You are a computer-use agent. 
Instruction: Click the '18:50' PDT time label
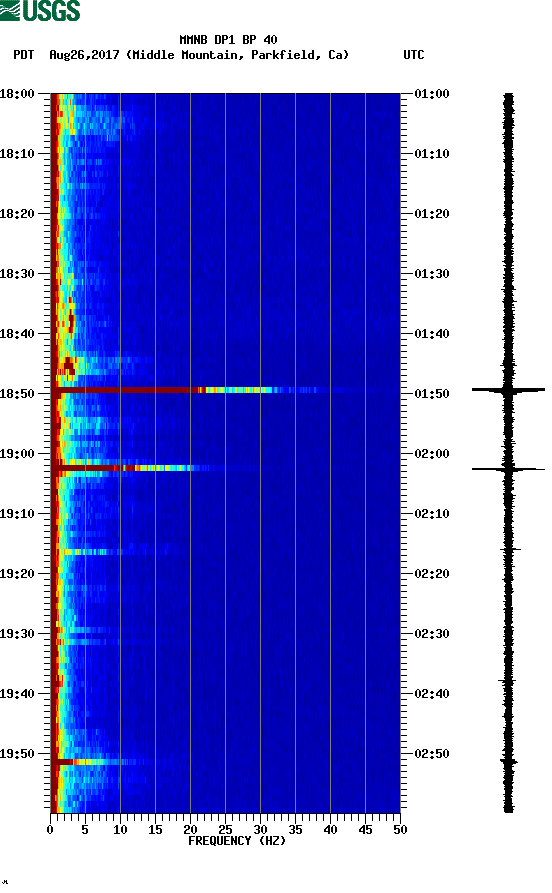17,394
